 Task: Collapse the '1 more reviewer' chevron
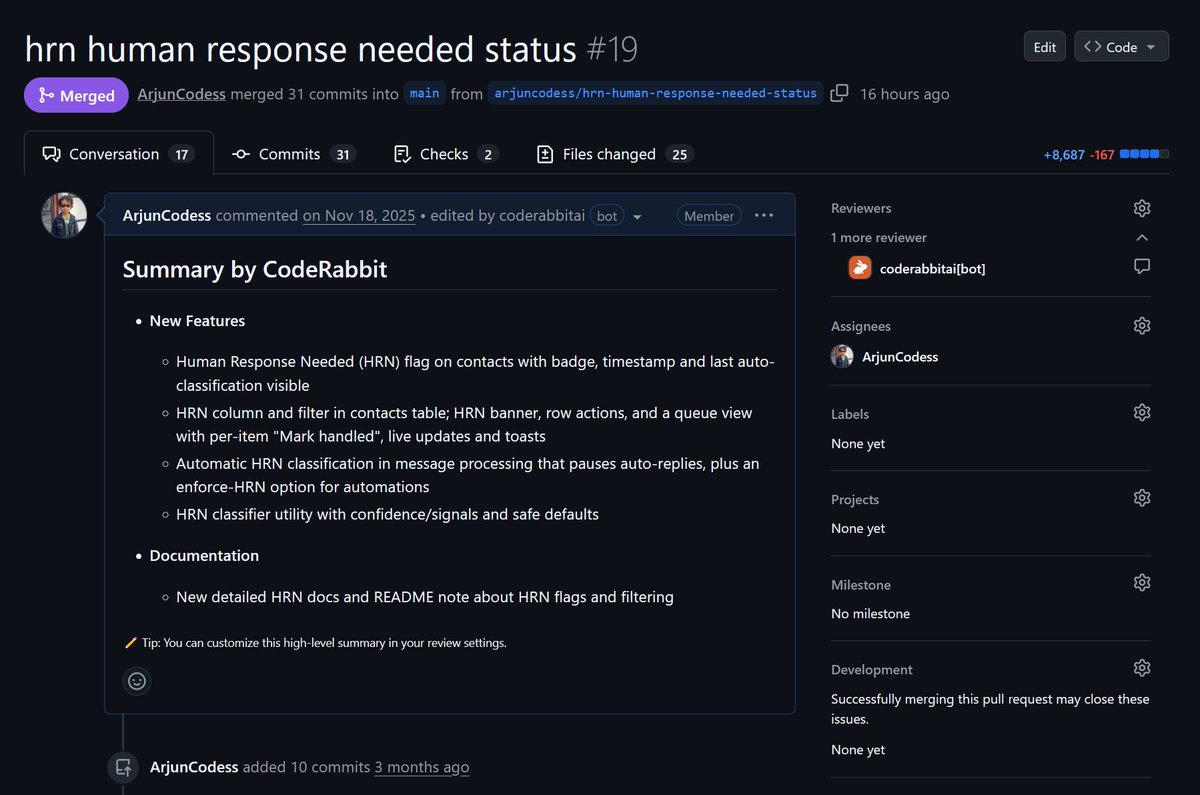(1142, 238)
